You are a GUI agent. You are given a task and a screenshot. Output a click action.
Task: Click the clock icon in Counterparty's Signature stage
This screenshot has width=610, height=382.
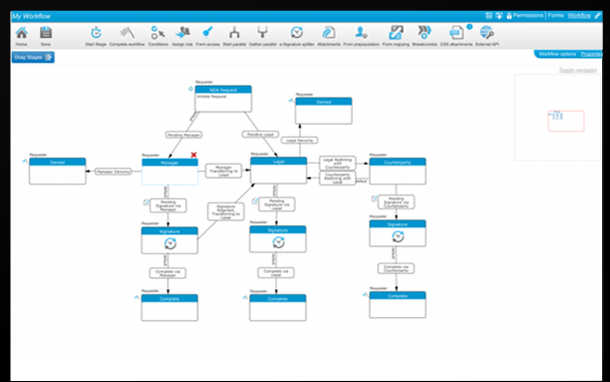point(398,236)
